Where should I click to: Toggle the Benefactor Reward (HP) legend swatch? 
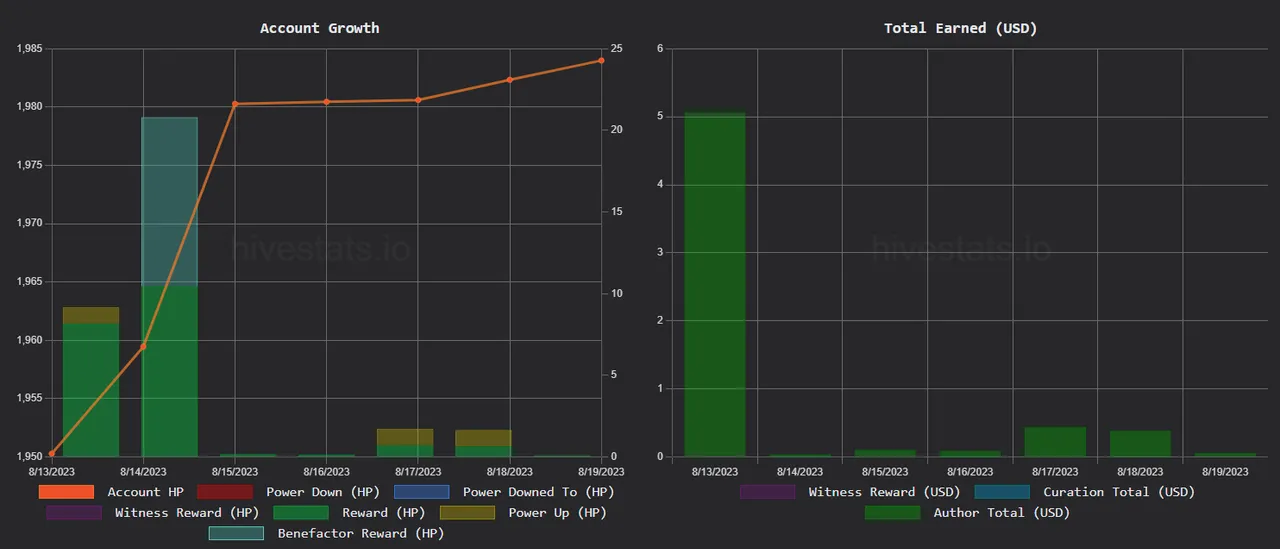[236, 534]
